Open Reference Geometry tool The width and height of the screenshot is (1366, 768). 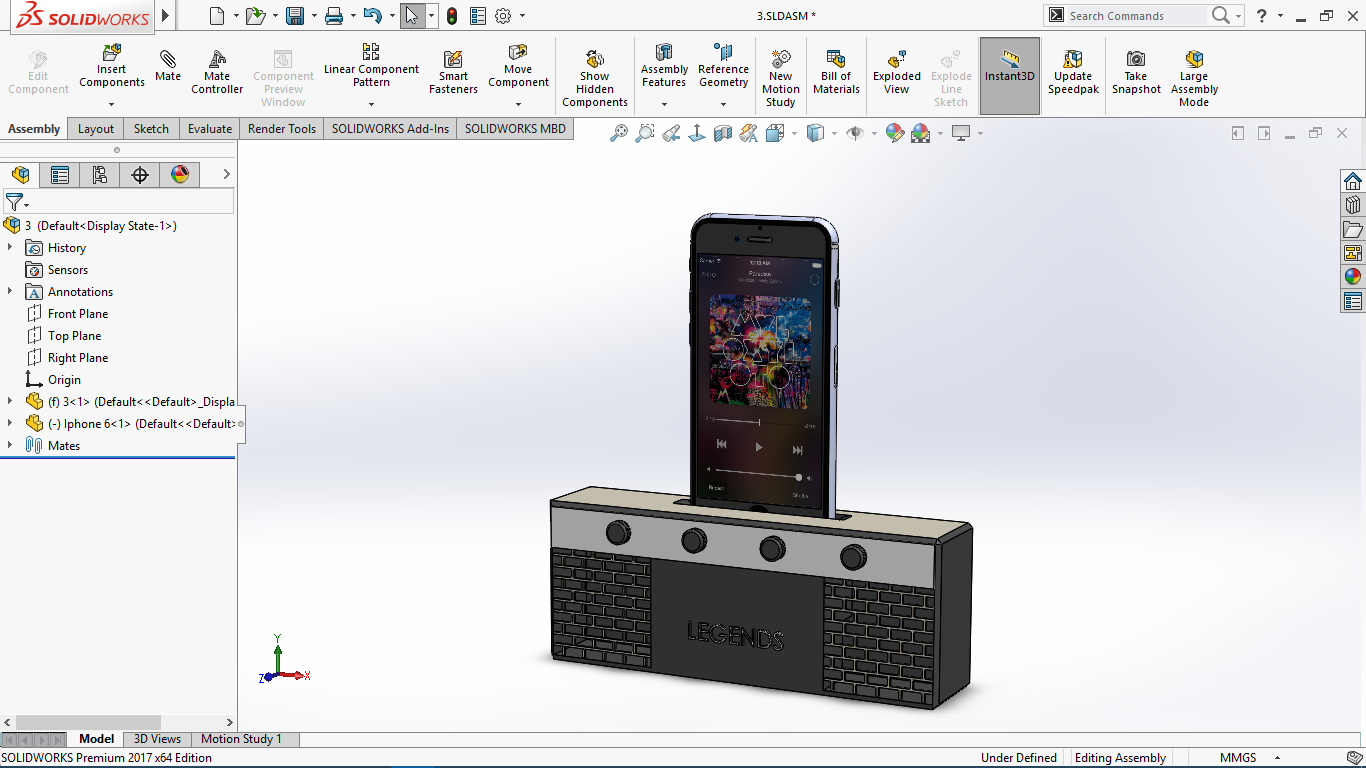723,66
